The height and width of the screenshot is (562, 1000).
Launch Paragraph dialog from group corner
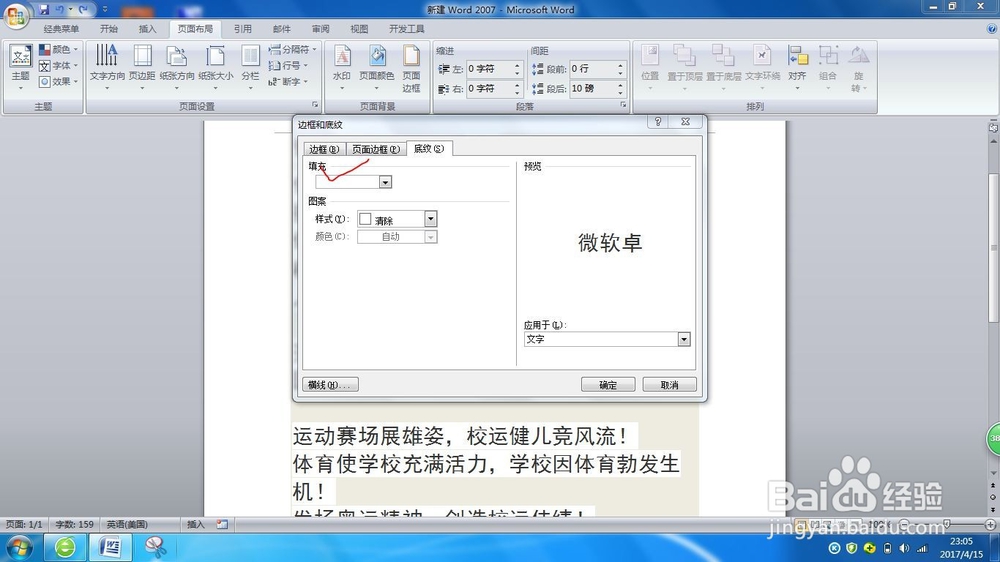623,105
